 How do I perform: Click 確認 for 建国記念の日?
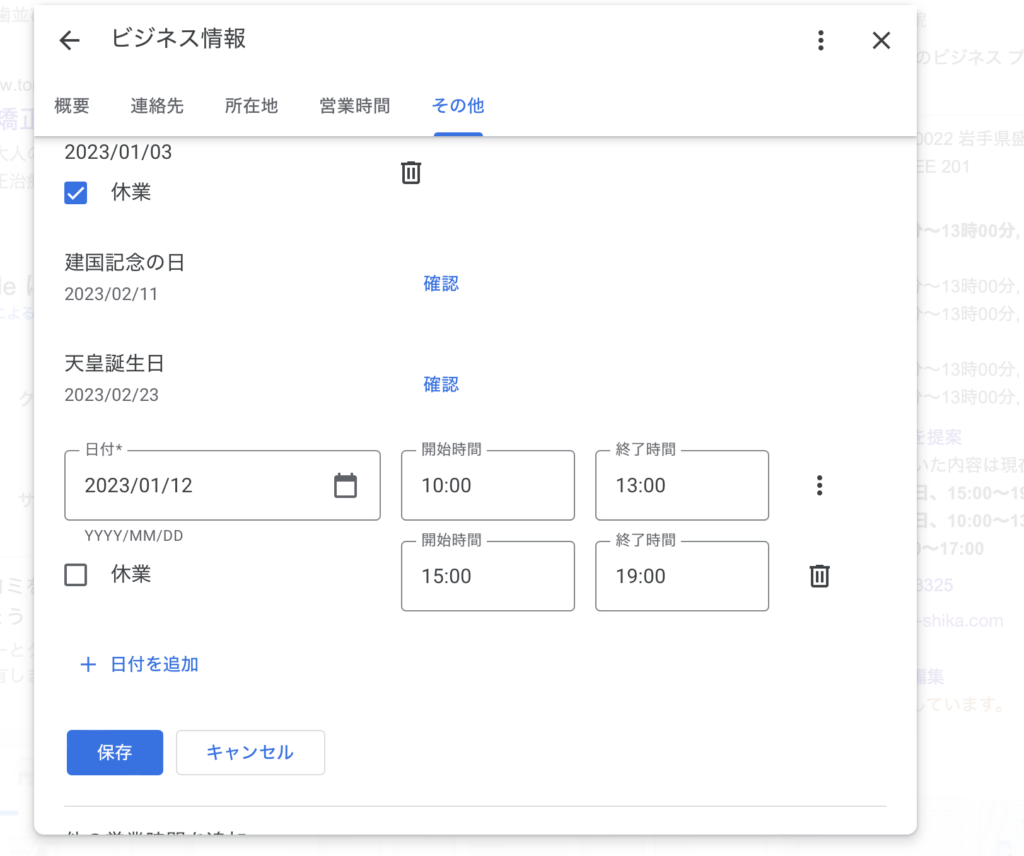[441, 284]
